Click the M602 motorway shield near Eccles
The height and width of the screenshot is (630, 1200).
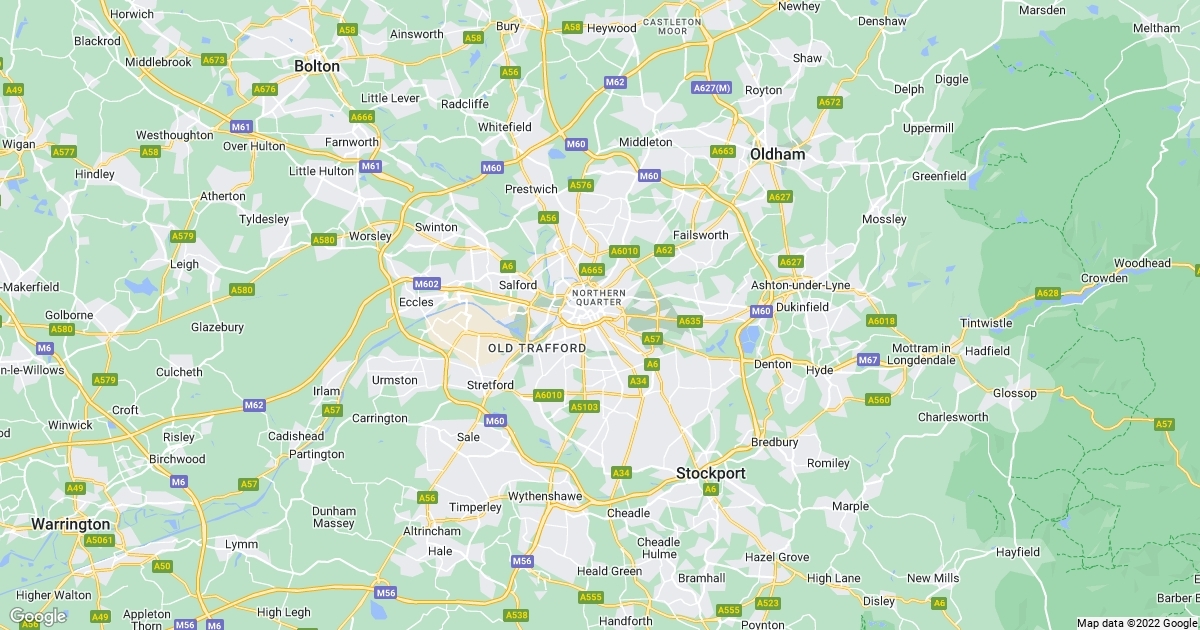[427, 284]
